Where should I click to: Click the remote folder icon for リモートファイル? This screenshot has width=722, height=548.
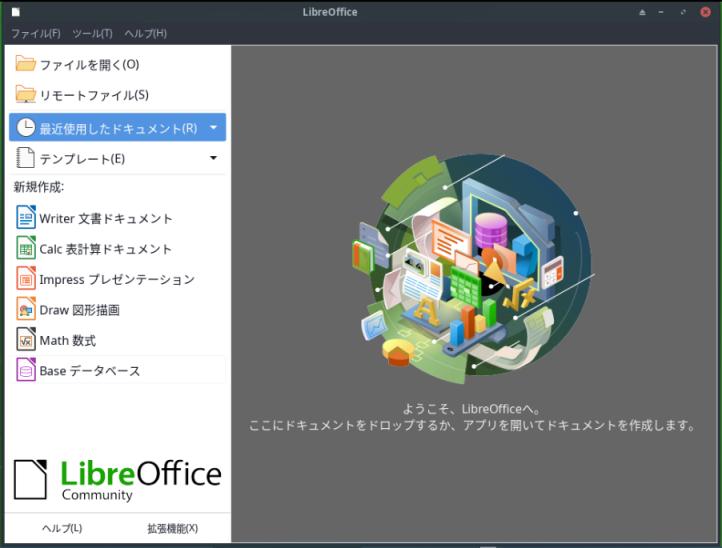tap(25, 94)
